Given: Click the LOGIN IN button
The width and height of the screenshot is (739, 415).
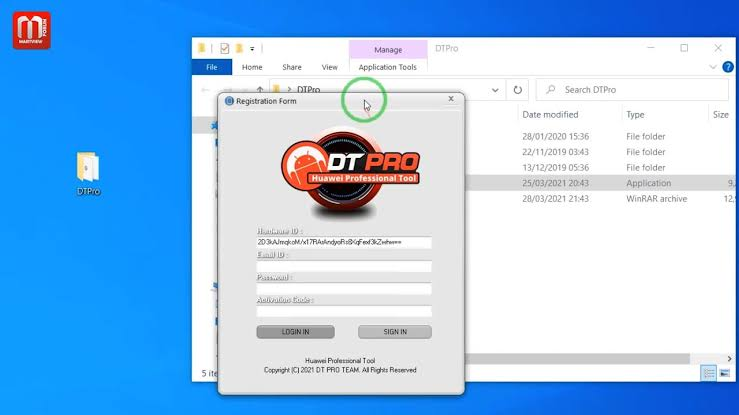Looking at the screenshot, I should 296,332.
